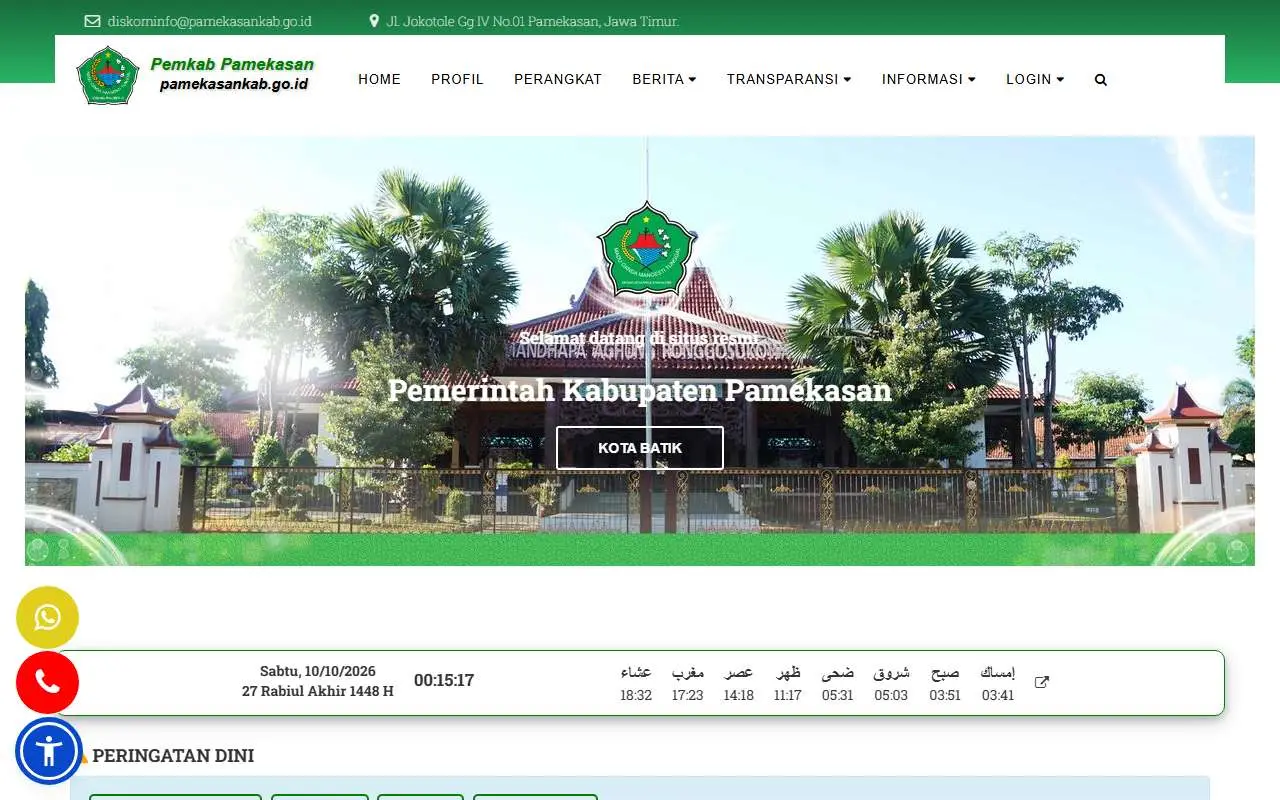The height and width of the screenshot is (800, 1280).
Task: Click the prayer time 11:17
Action: (x=788, y=695)
